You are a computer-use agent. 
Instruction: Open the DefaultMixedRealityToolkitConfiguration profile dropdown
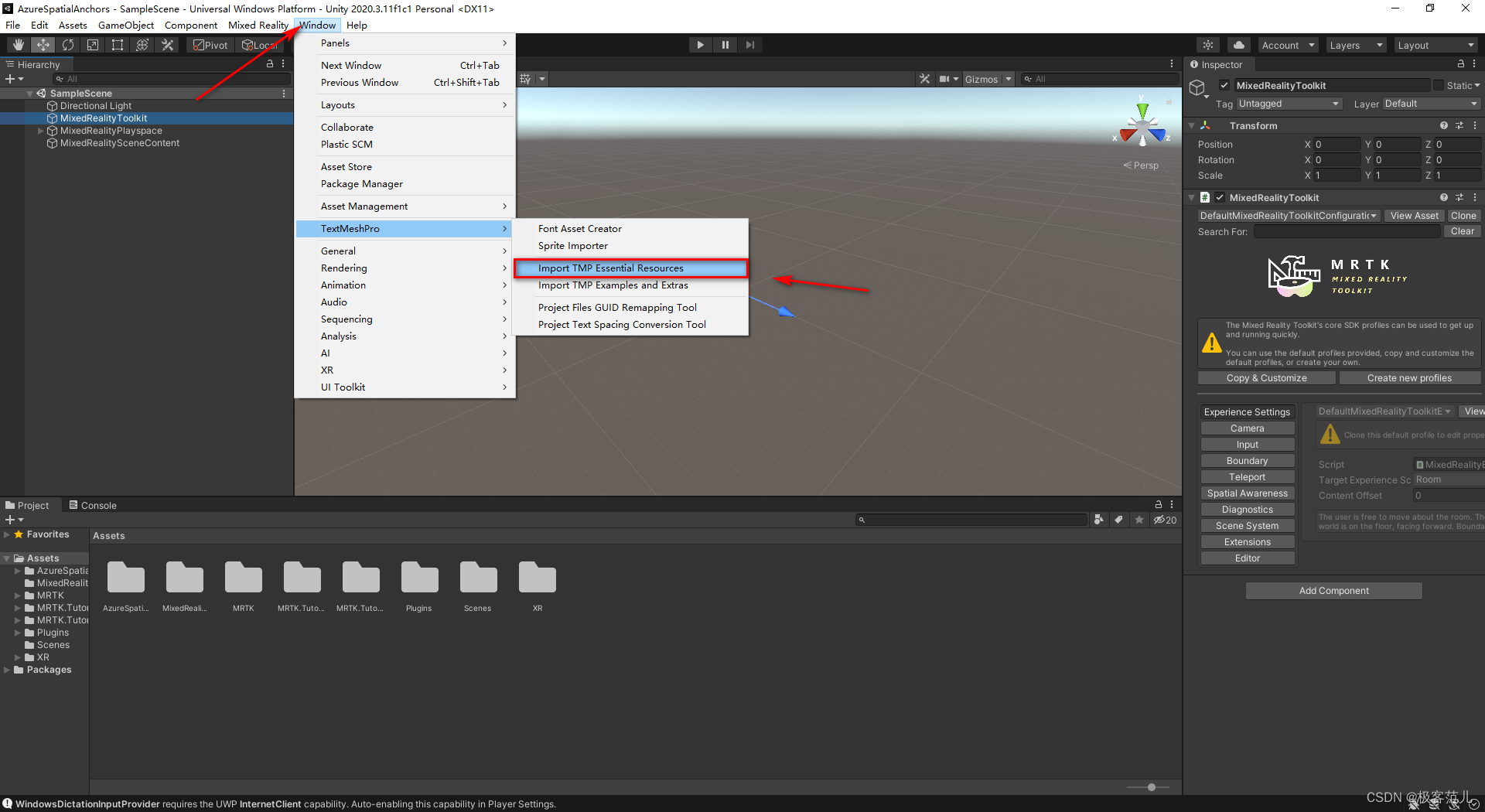point(1289,216)
